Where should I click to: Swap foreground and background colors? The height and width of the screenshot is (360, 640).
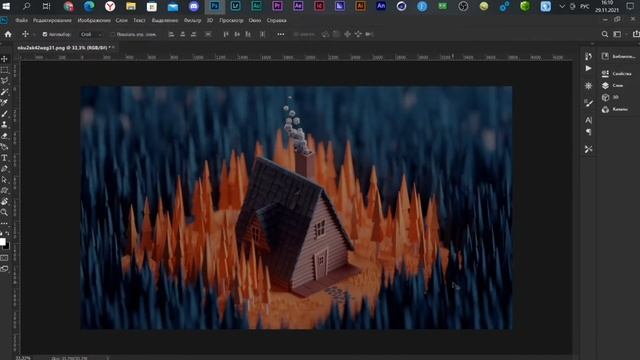(7, 233)
